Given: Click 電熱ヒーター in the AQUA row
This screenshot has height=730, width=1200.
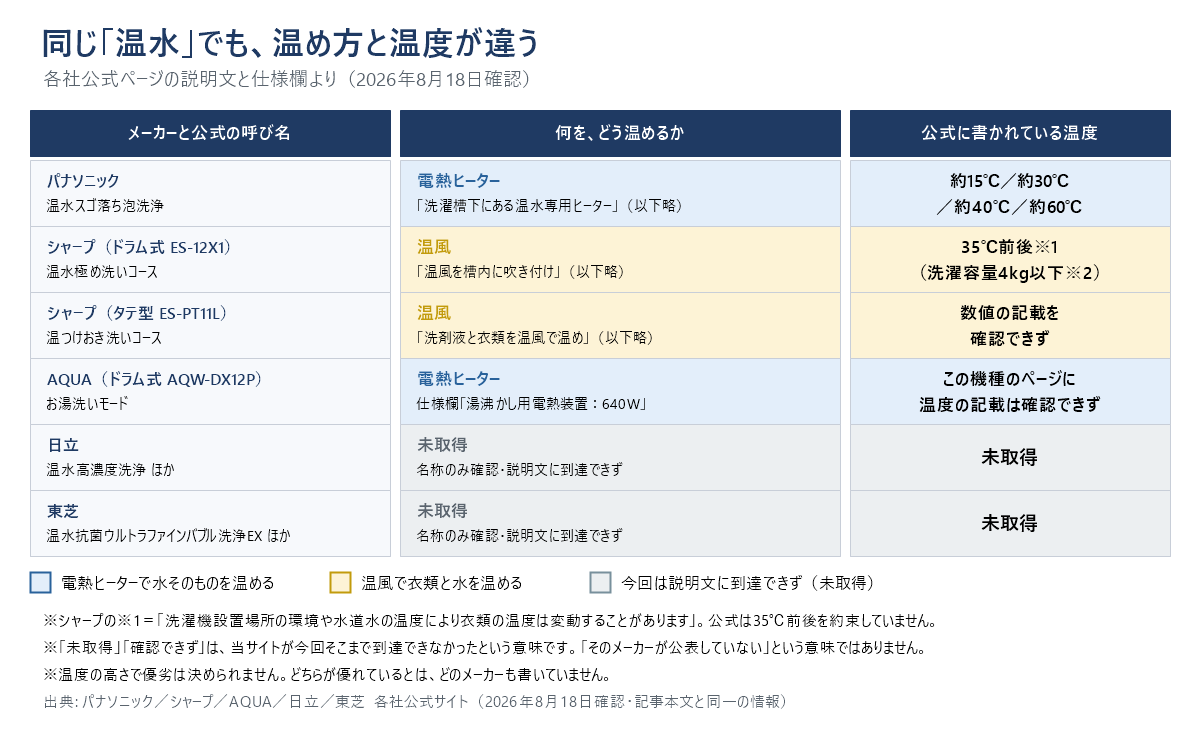Looking at the screenshot, I should coord(458,379).
